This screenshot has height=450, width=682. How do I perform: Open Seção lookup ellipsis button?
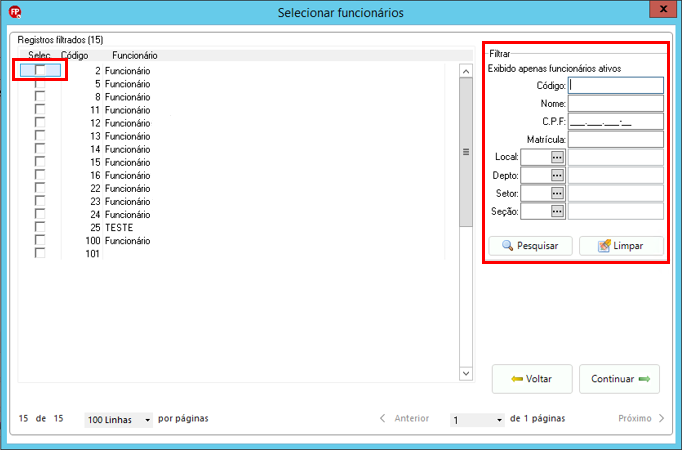coord(557,211)
